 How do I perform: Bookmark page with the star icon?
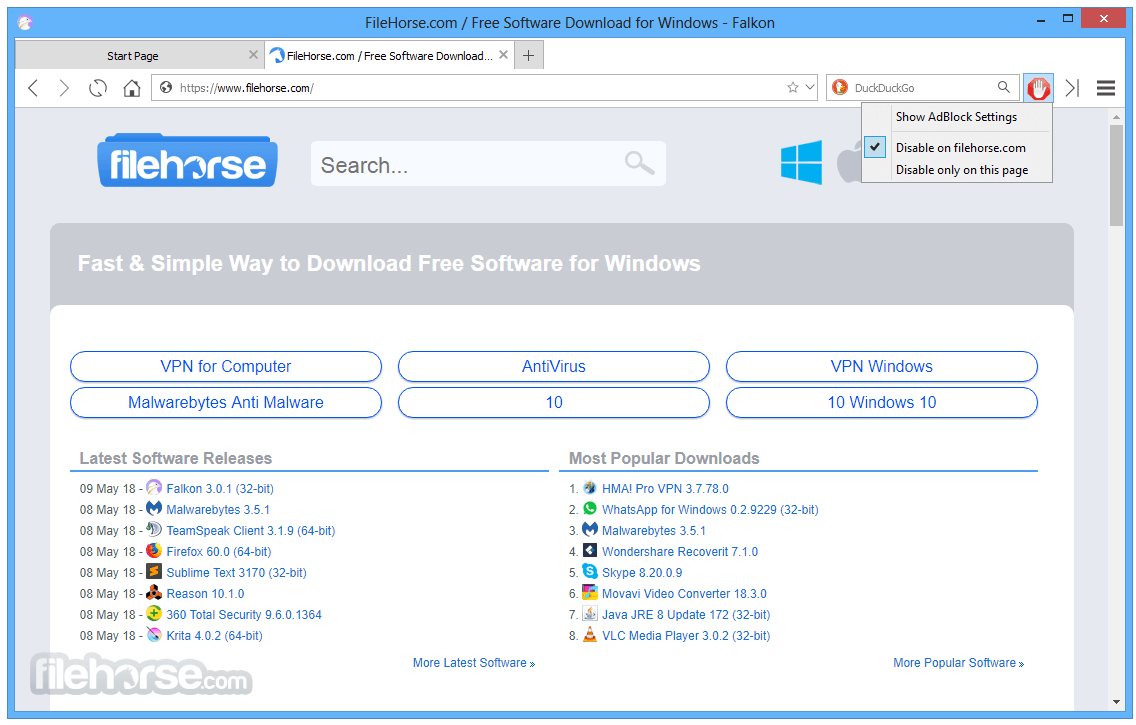pos(793,88)
